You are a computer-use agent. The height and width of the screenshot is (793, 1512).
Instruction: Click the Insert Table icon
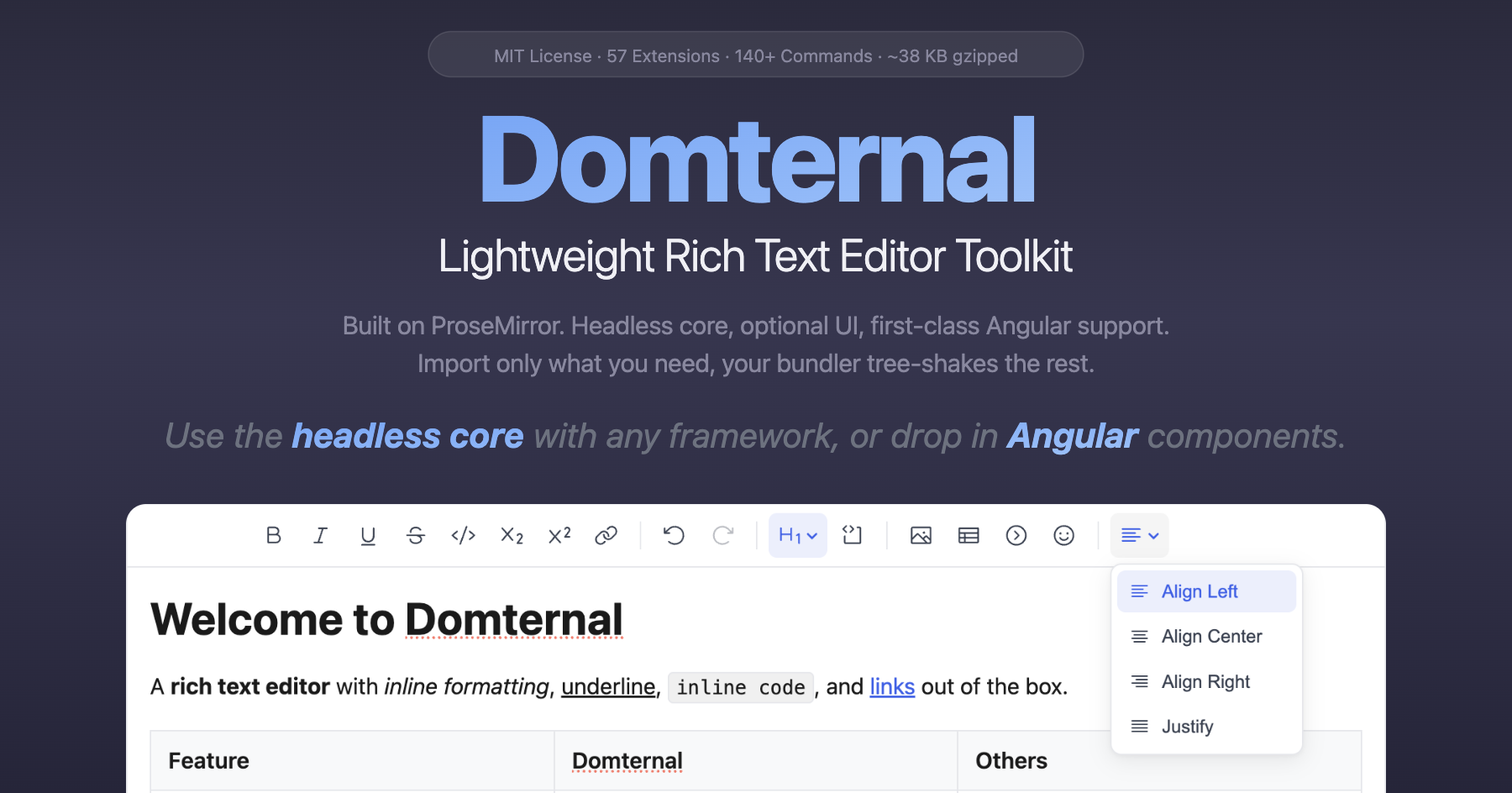coord(969,535)
